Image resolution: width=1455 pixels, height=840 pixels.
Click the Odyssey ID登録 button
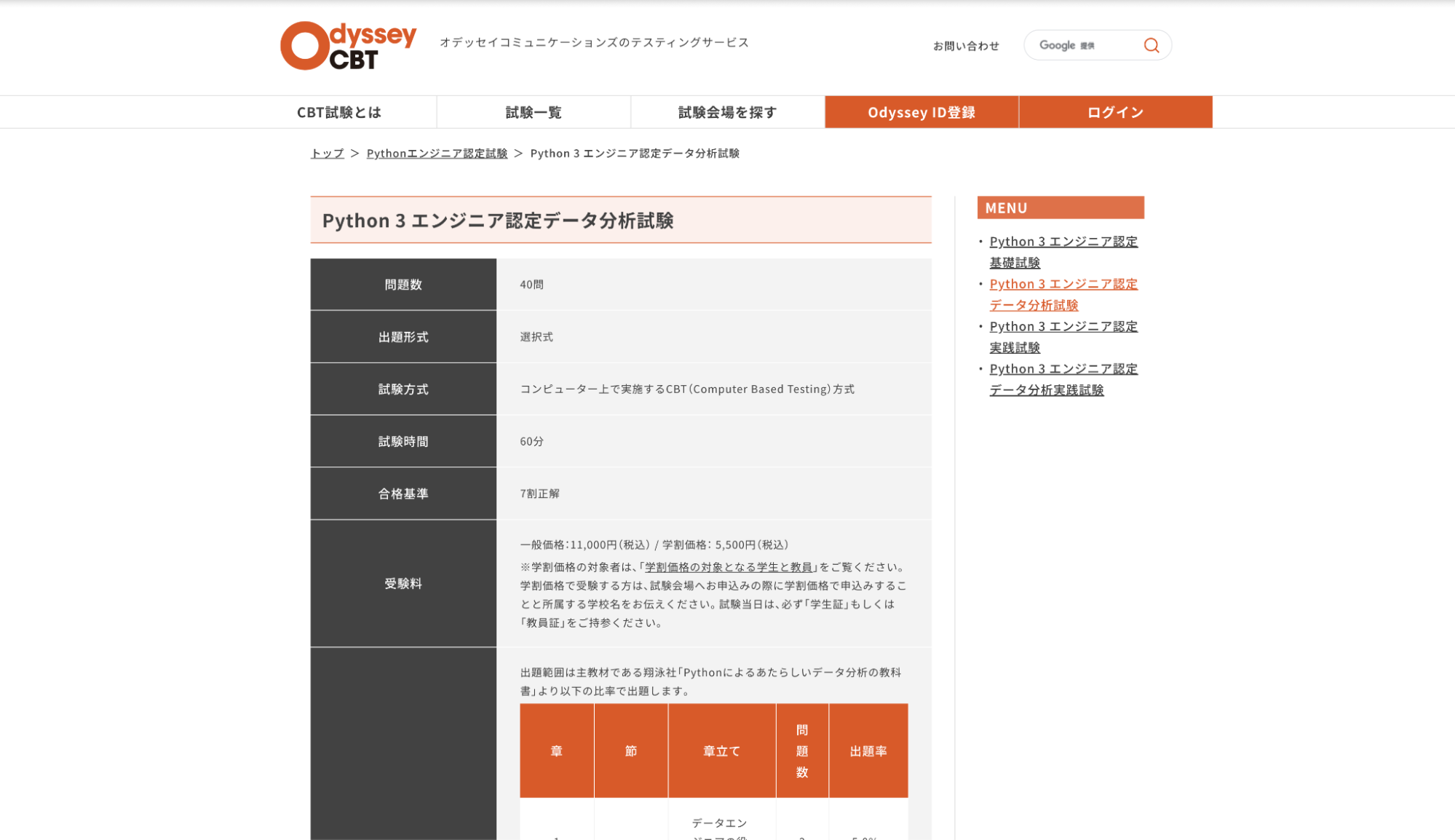(x=921, y=112)
